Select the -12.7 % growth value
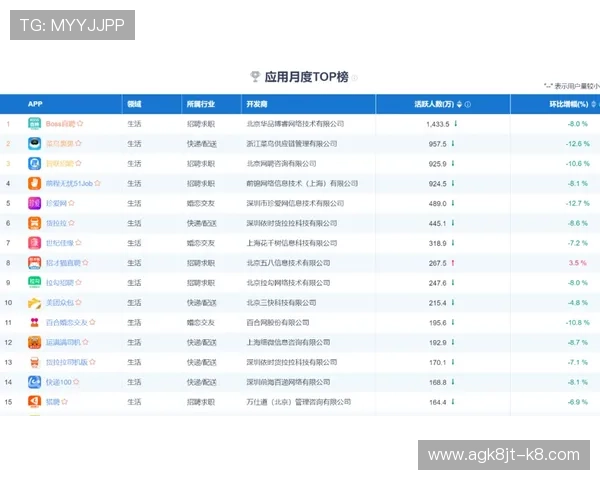The image size is (600, 480). [577, 204]
